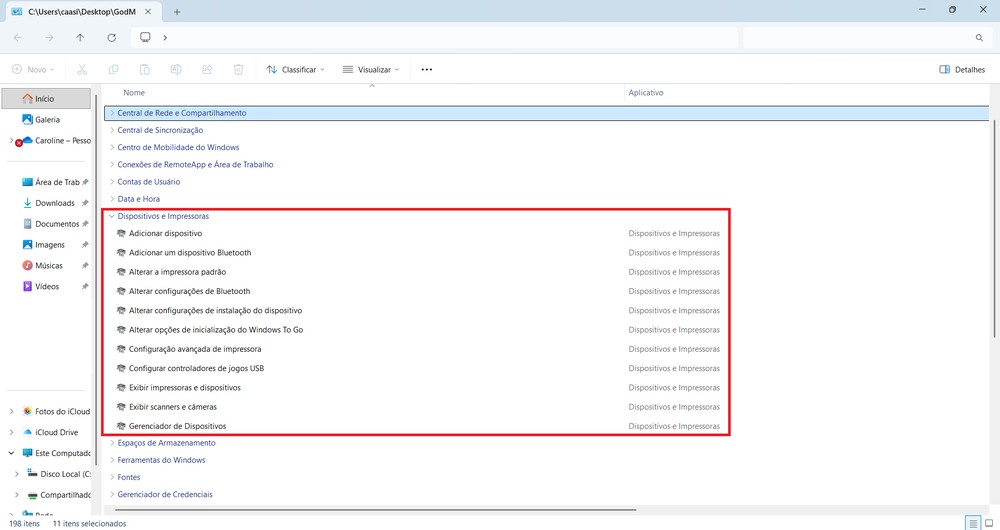Click the Downloads icon in sidebar
The height and width of the screenshot is (530, 1000).
point(27,203)
